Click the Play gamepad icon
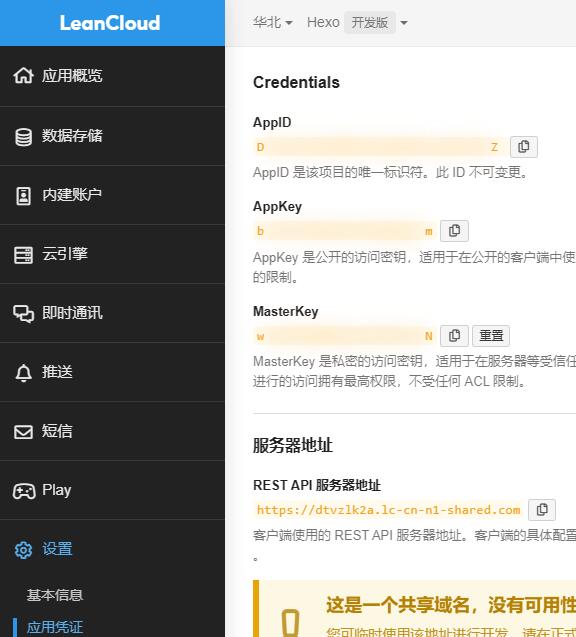This screenshot has width=576, height=637. [x=24, y=491]
